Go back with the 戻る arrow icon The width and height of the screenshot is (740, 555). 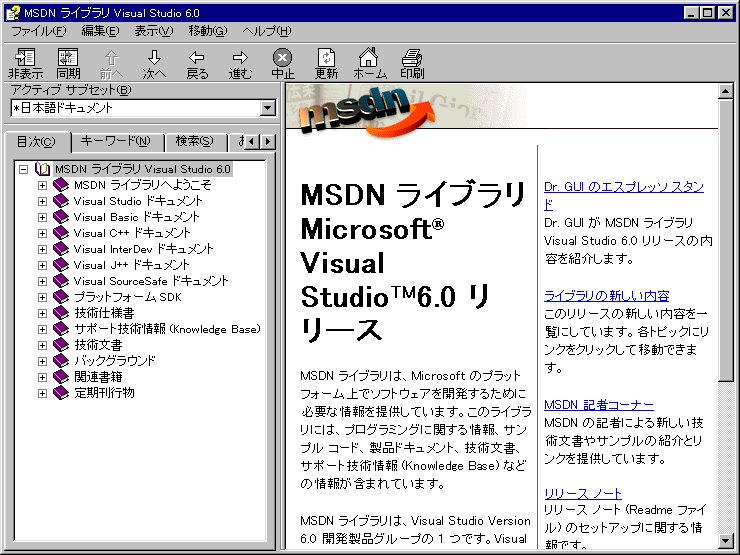[197, 58]
